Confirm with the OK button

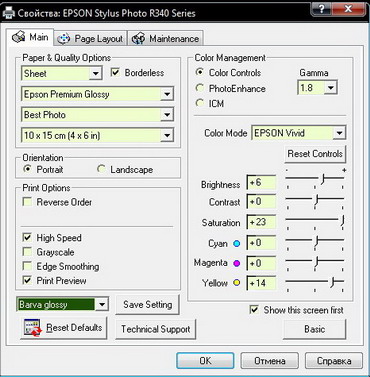point(205,361)
